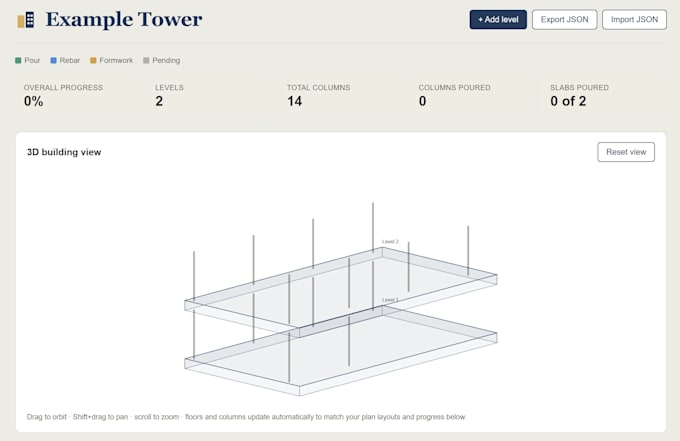Click the Slabs Poured value 0 of 2

[568, 101]
